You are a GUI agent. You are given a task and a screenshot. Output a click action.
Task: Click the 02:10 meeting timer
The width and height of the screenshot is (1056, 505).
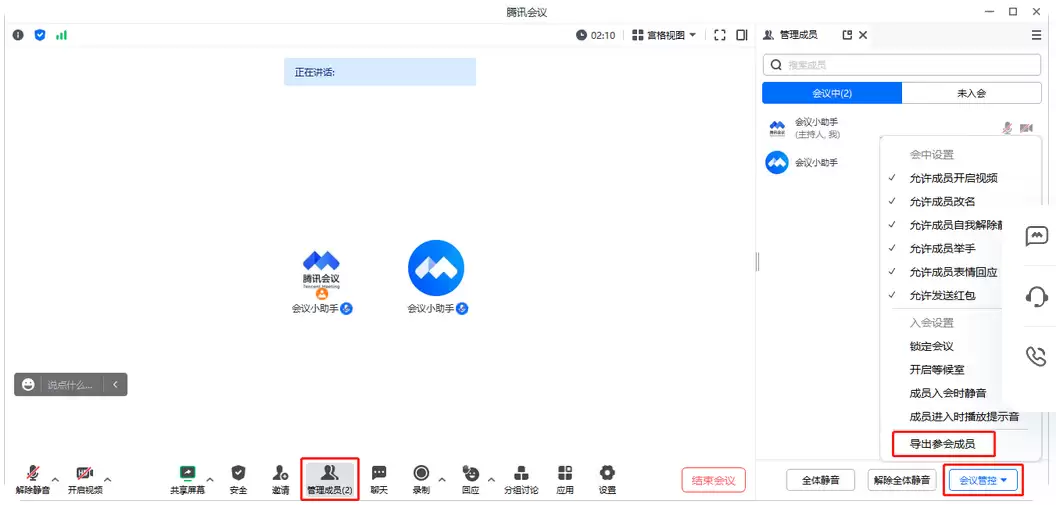click(596, 35)
